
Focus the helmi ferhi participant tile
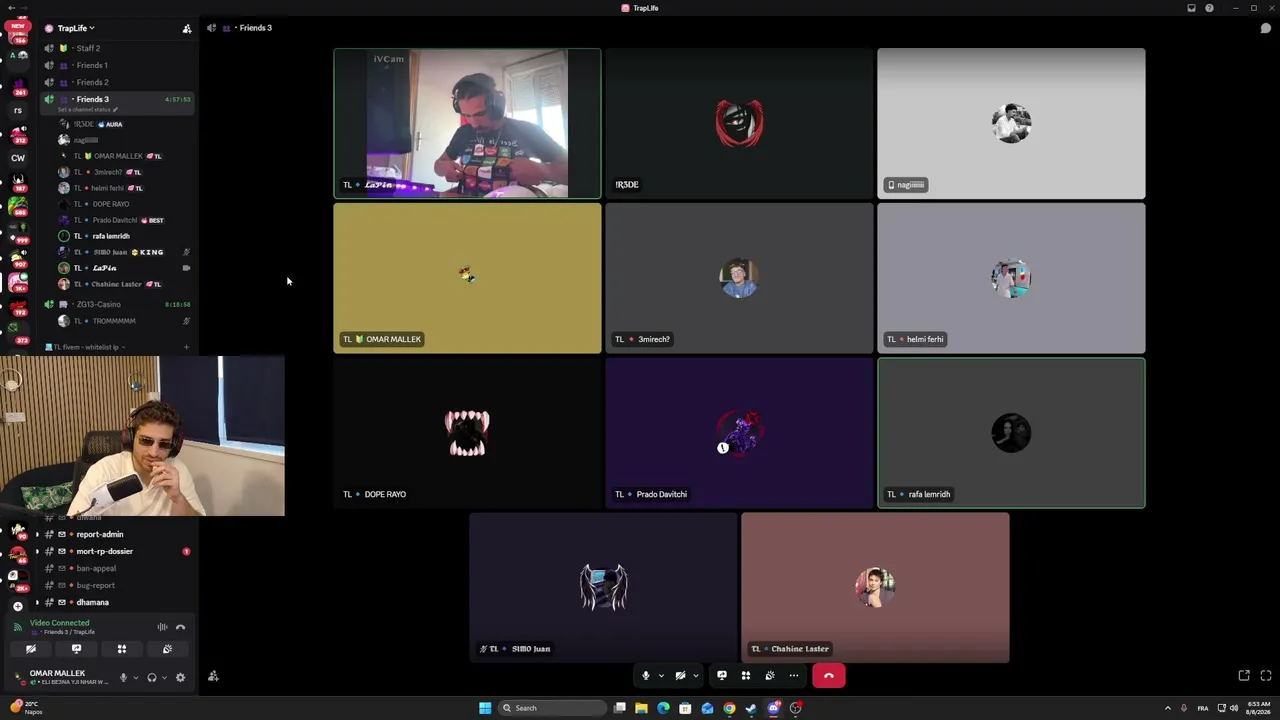click(1011, 278)
